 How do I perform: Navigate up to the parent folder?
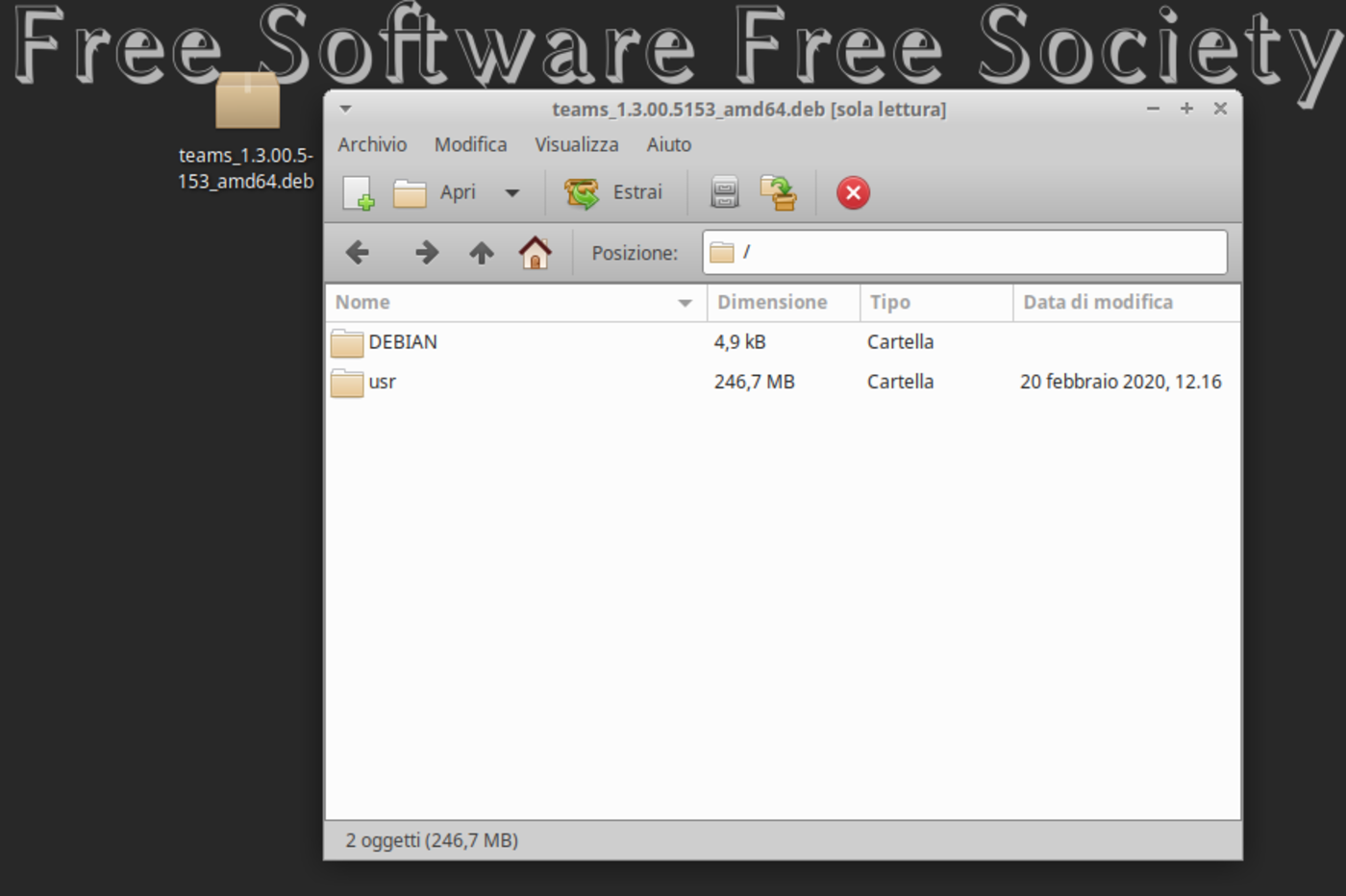[x=481, y=252]
